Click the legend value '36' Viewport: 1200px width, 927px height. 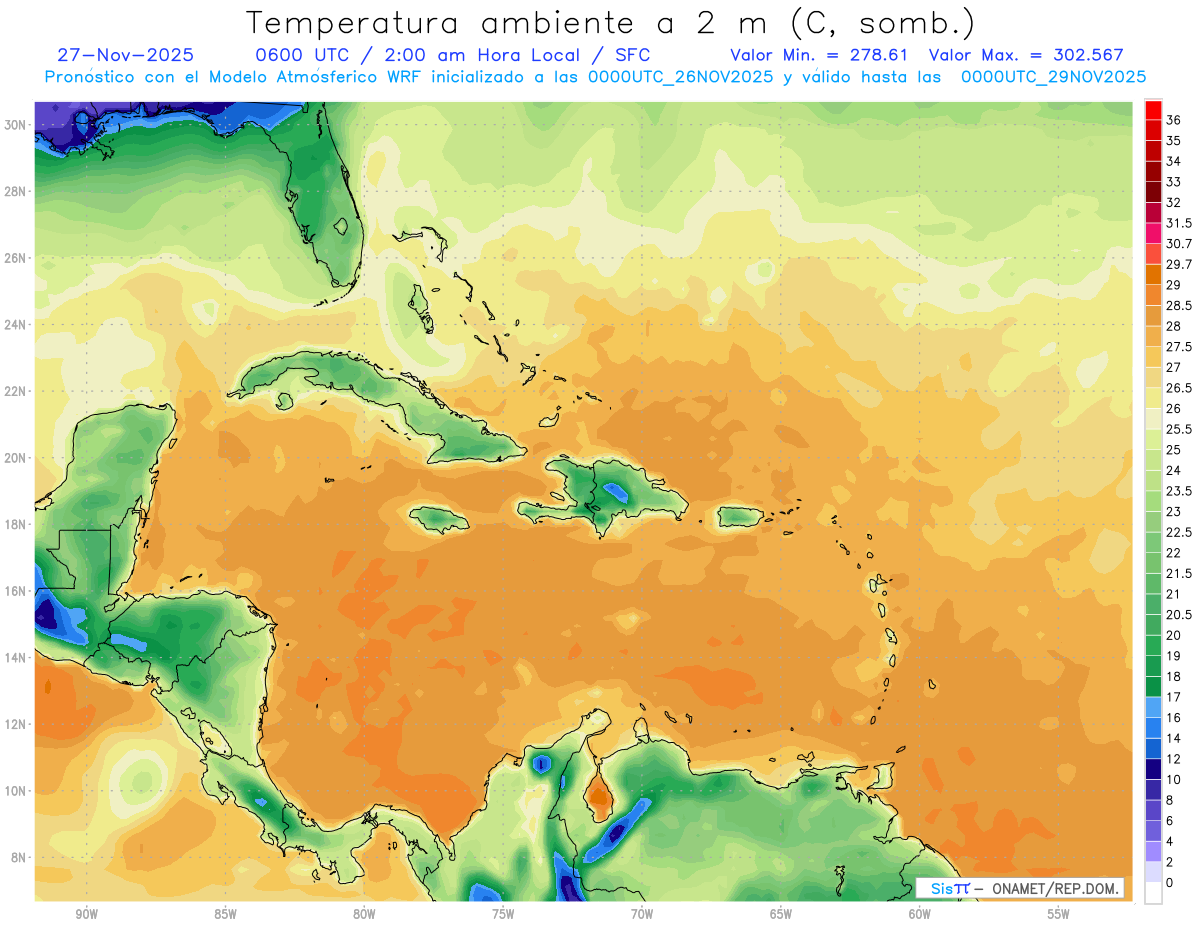(x=1174, y=120)
